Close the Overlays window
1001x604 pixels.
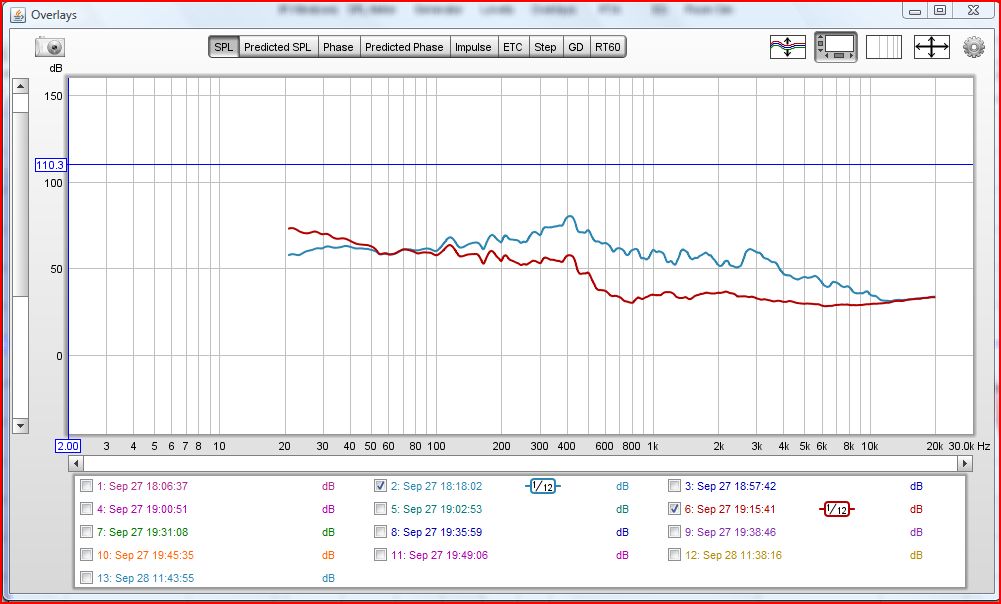(972, 10)
